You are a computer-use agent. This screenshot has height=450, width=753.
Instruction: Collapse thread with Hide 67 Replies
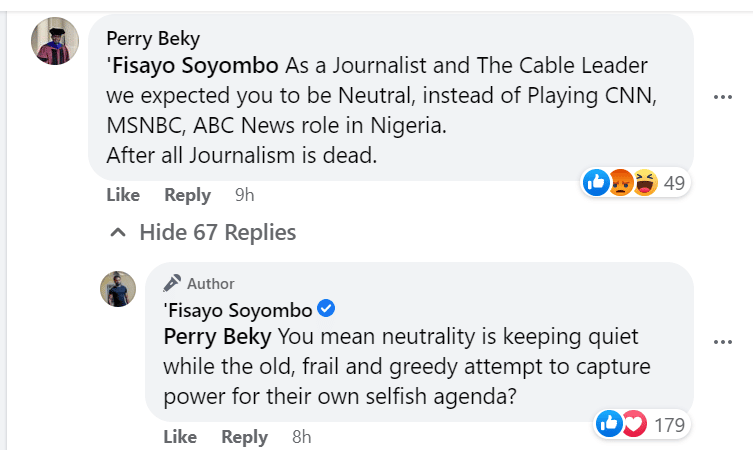206,233
